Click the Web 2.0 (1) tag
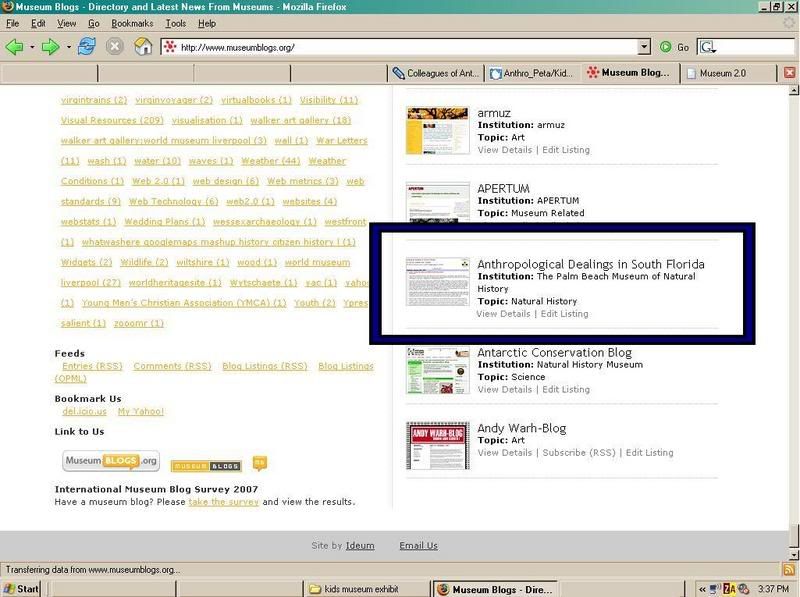Screen dimensions: 800x597 coord(158,181)
